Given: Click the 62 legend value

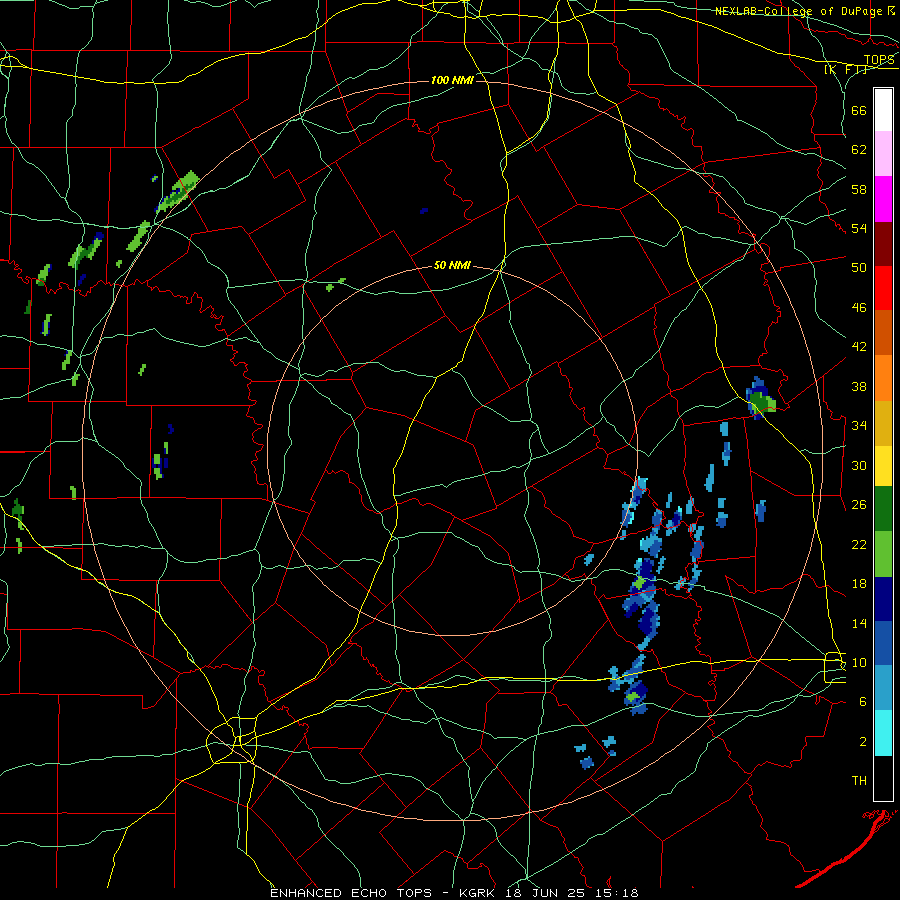Looking at the screenshot, I should pos(859,150).
